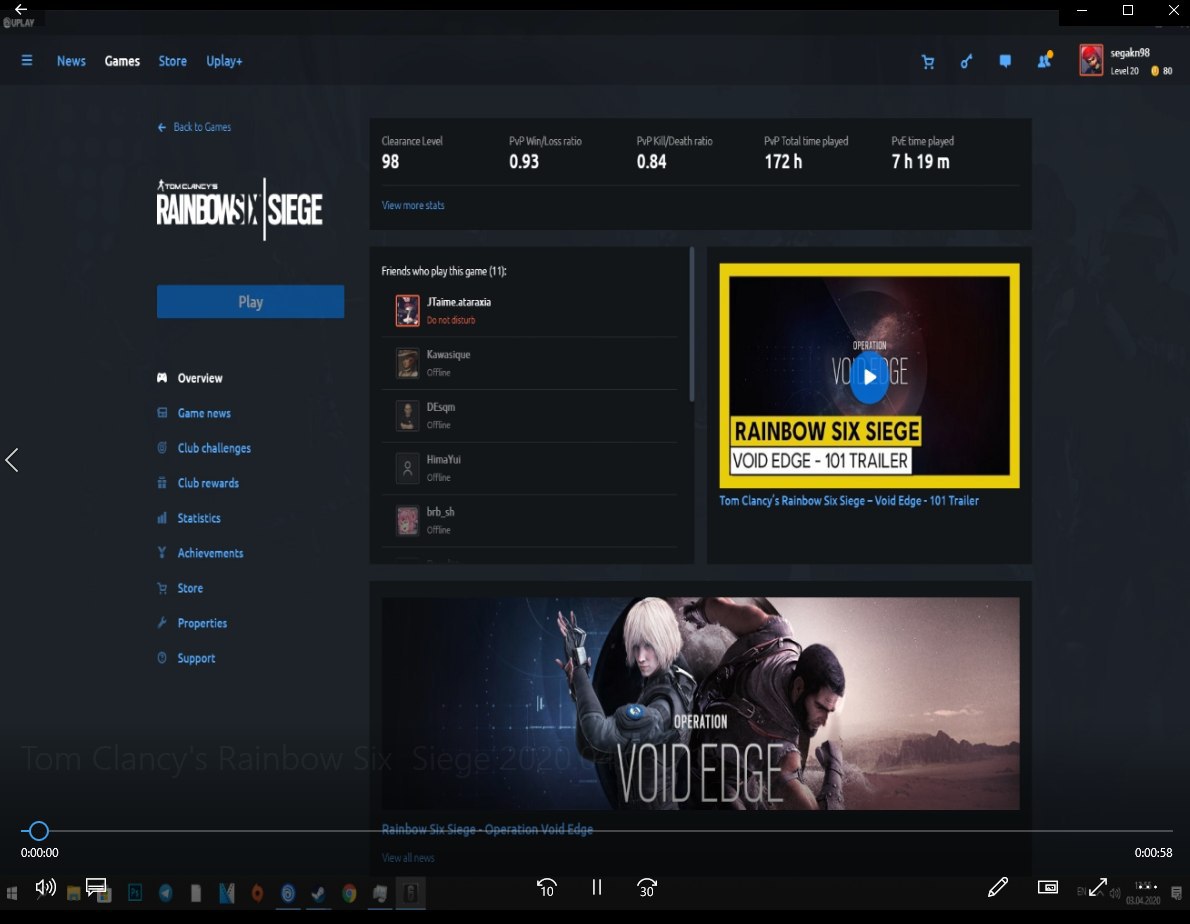Viewport: 1190px width, 924px height.
Task: Open the Store tab in top navigation
Action: 172,61
